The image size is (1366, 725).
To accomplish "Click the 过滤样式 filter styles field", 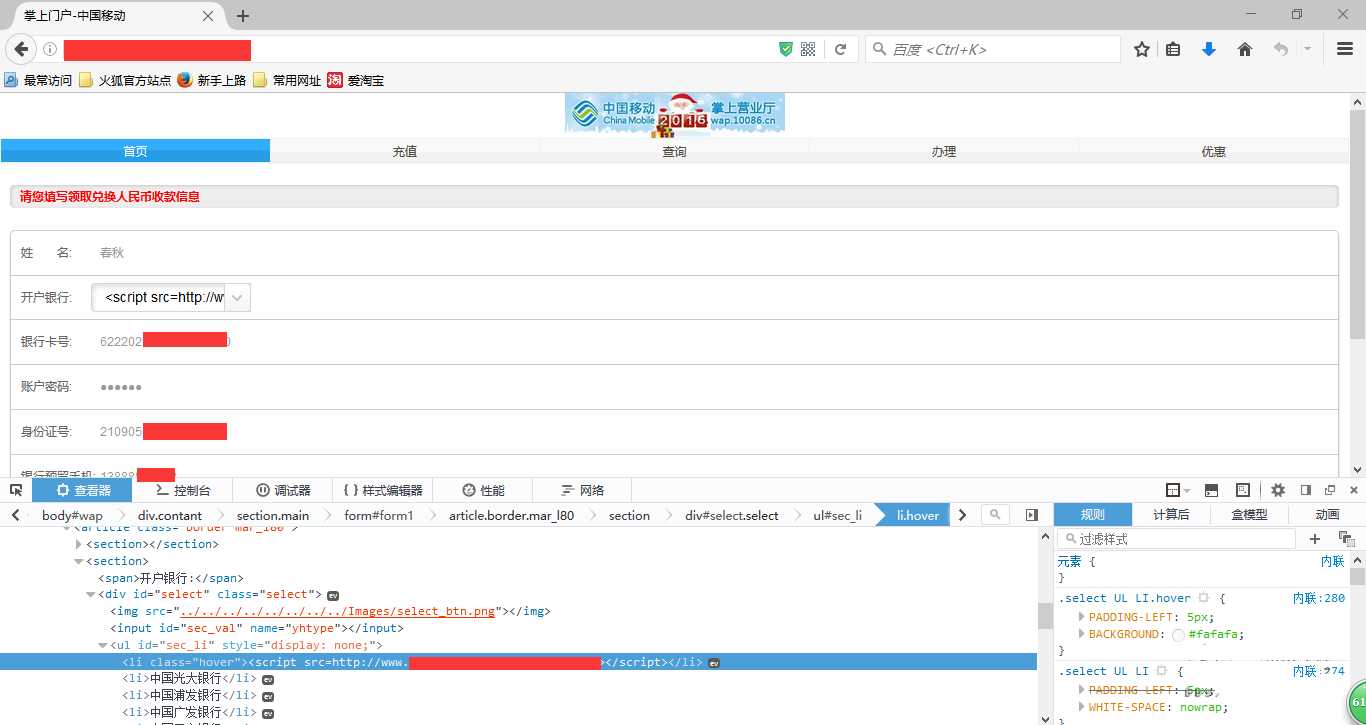I will coord(1176,539).
